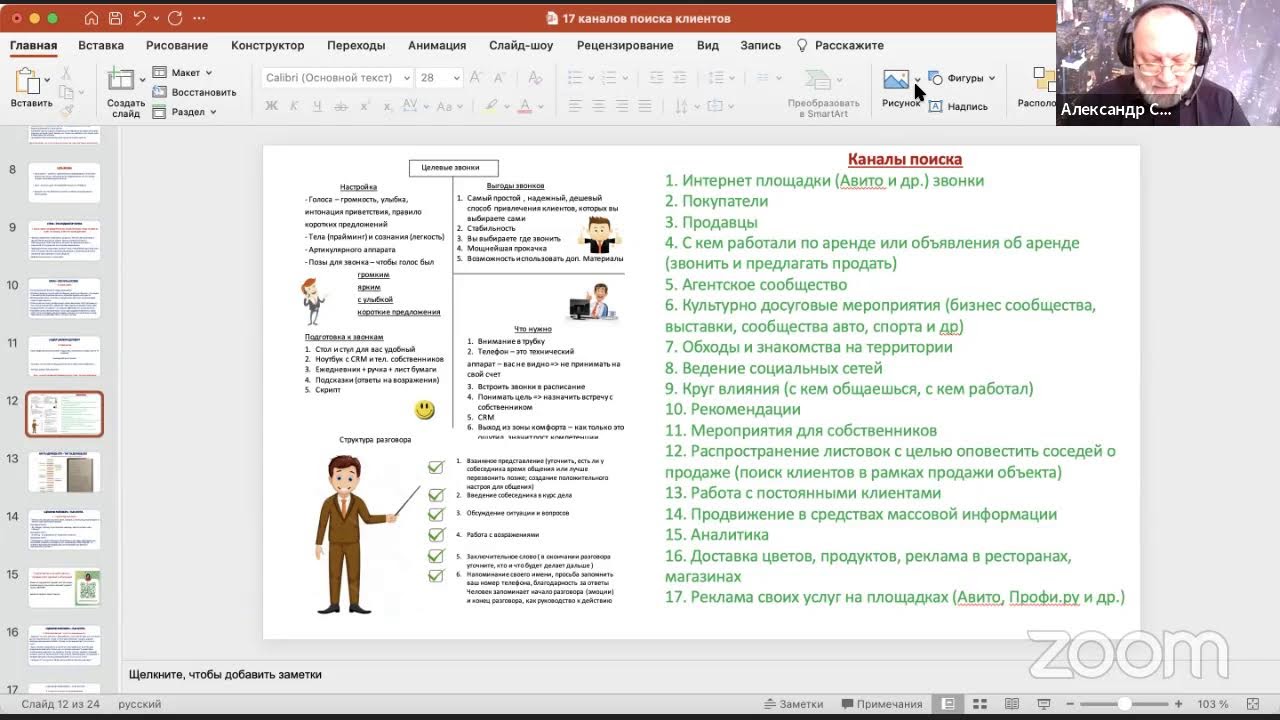Screen dimensions: 1280x720
Task: Center the text alignment
Action: pyautogui.click(x=598, y=105)
